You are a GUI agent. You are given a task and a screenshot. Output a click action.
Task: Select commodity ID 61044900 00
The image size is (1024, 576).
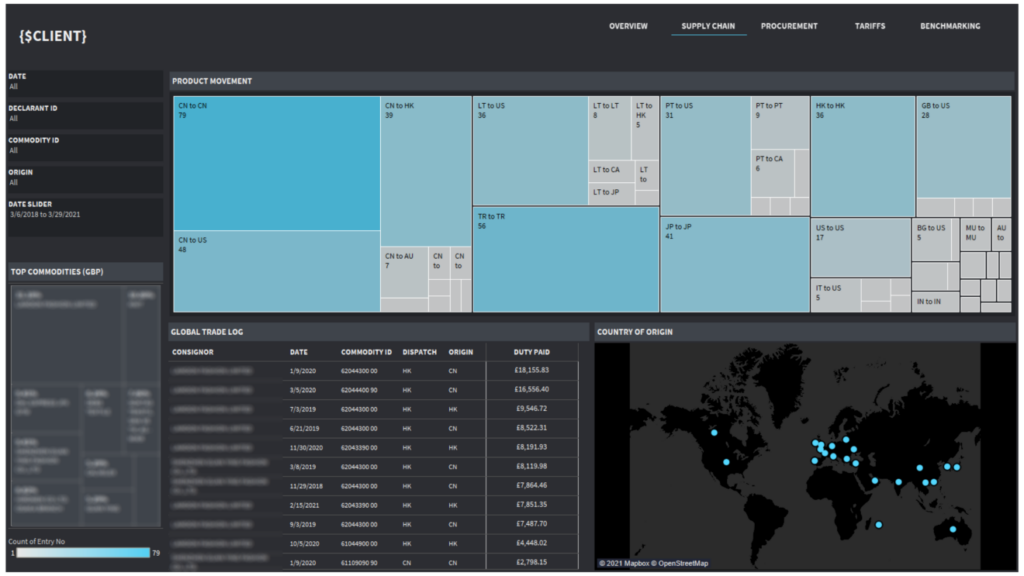pyautogui.click(x=359, y=543)
